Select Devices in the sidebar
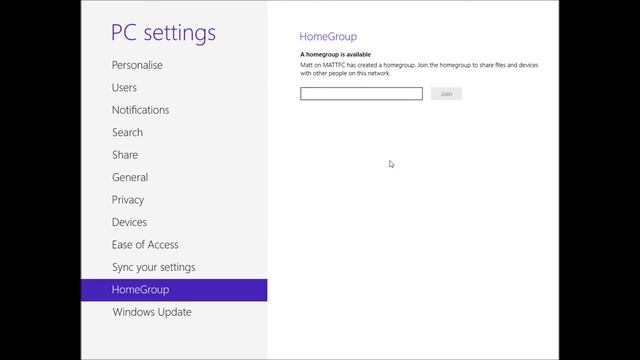Image resolution: width=640 pixels, height=360 pixels. pos(129,222)
